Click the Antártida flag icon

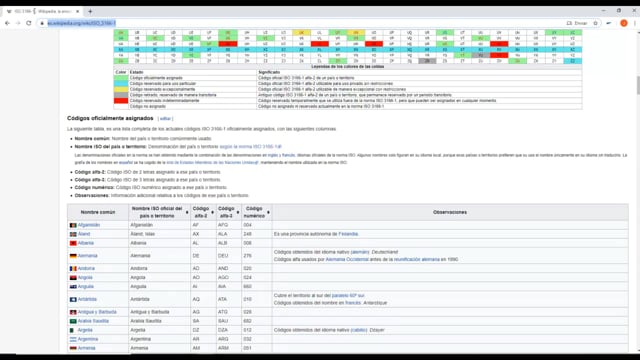(73, 299)
